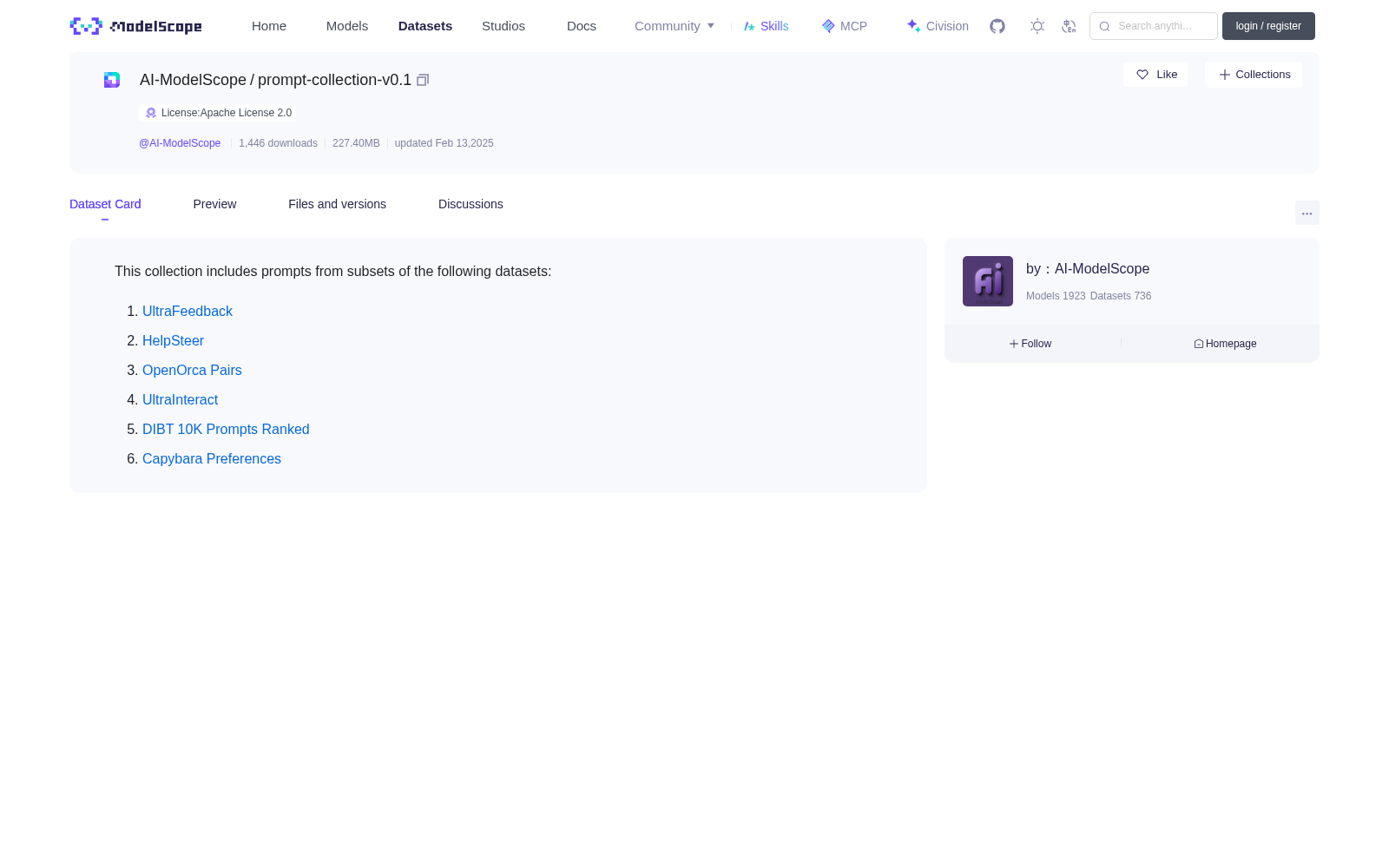Open the HelpSteer dataset link
Image resolution: width=1389 pixels, height=868 pixels.
click(173, 340)
